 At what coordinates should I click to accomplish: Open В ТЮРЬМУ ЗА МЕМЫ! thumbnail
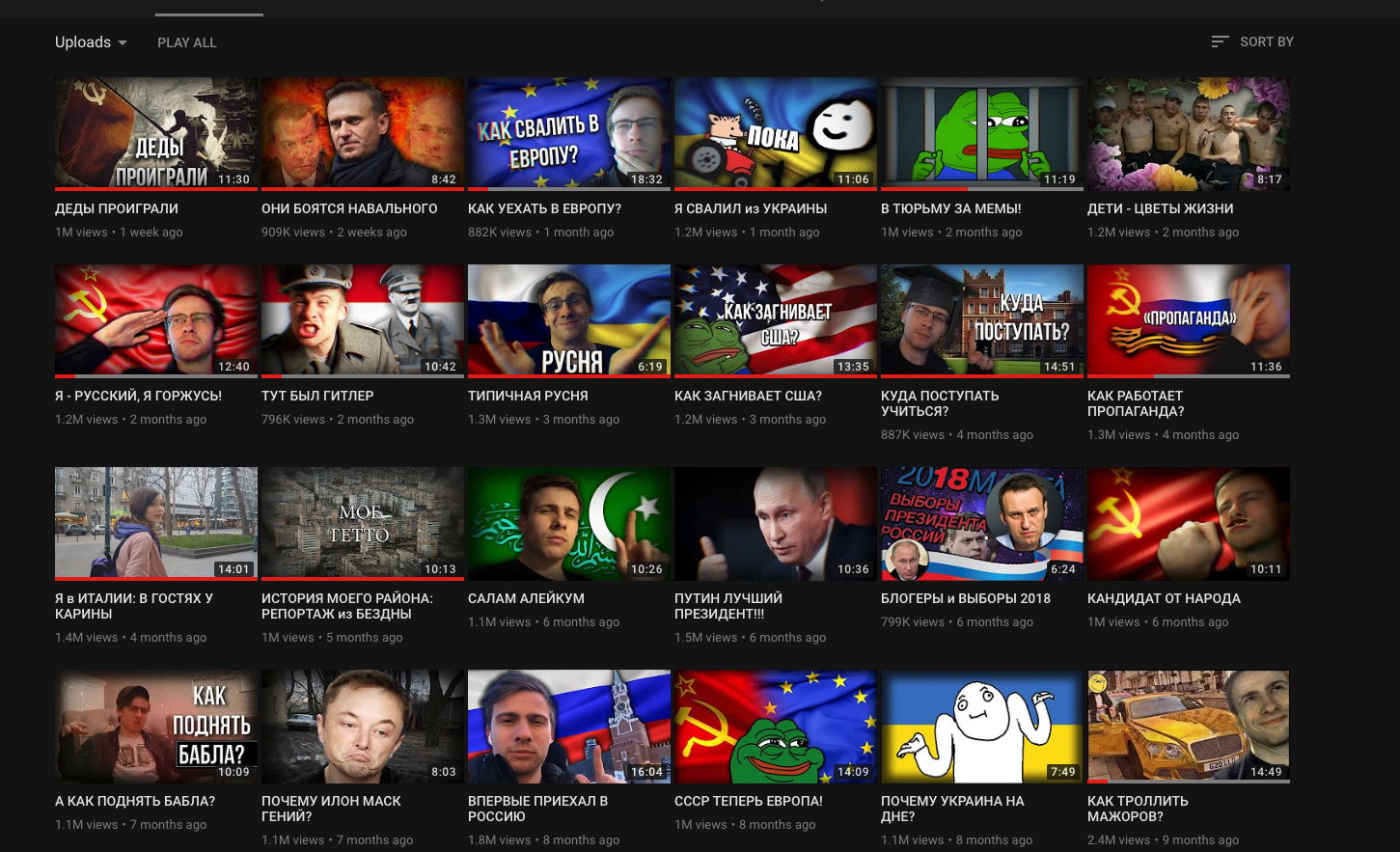click(x=982, y=134)
